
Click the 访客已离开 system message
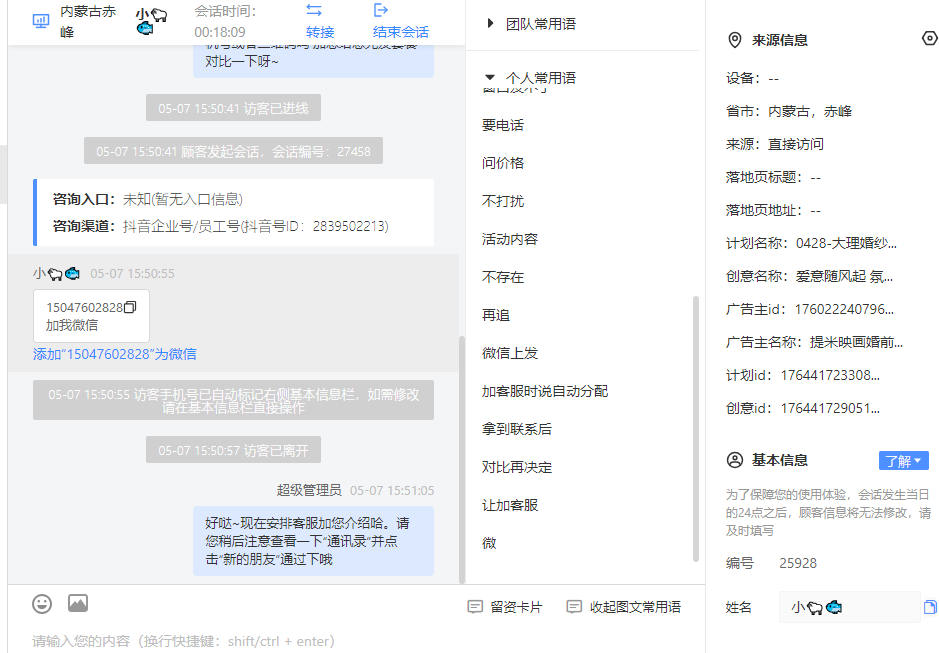click(234, 450)
